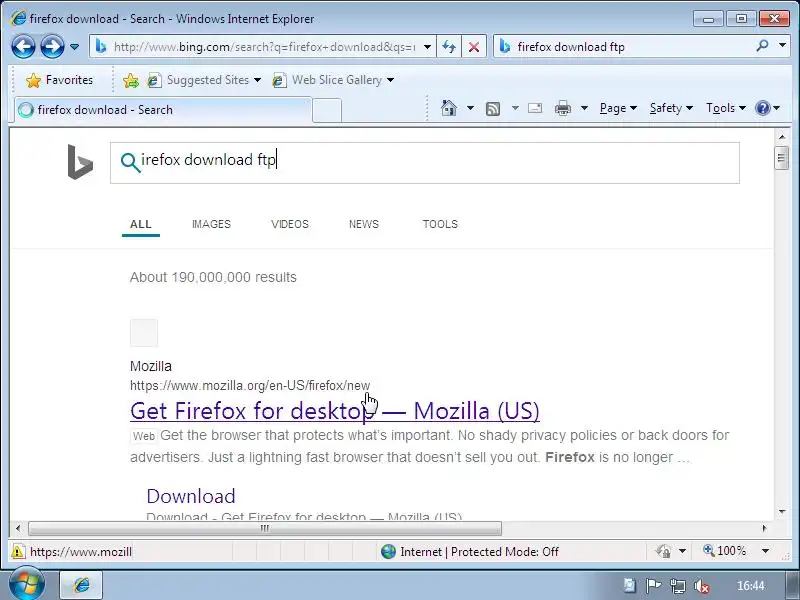The width and height of the screenshot is (800, 600).
Task: Click the horizontal scrollbar thumb
Action: tap(265, 529)
